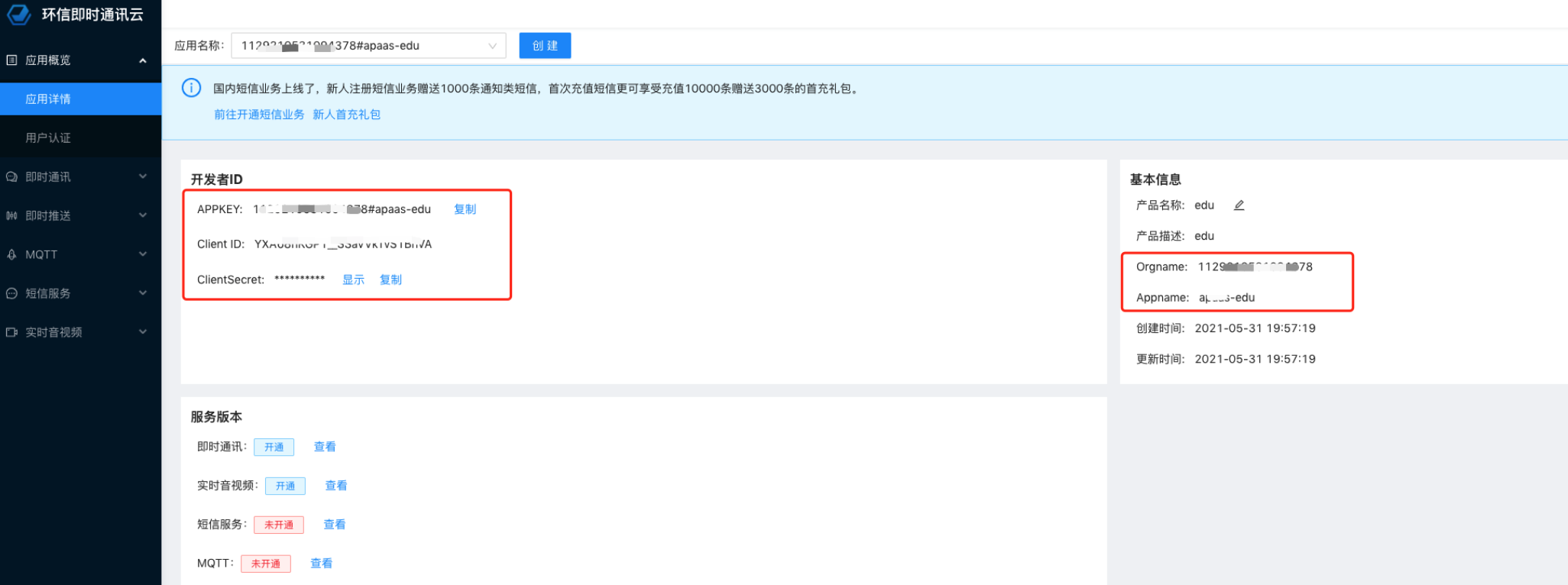
Task: Open the 短信服务 menu section
Action: click(81, 293)
